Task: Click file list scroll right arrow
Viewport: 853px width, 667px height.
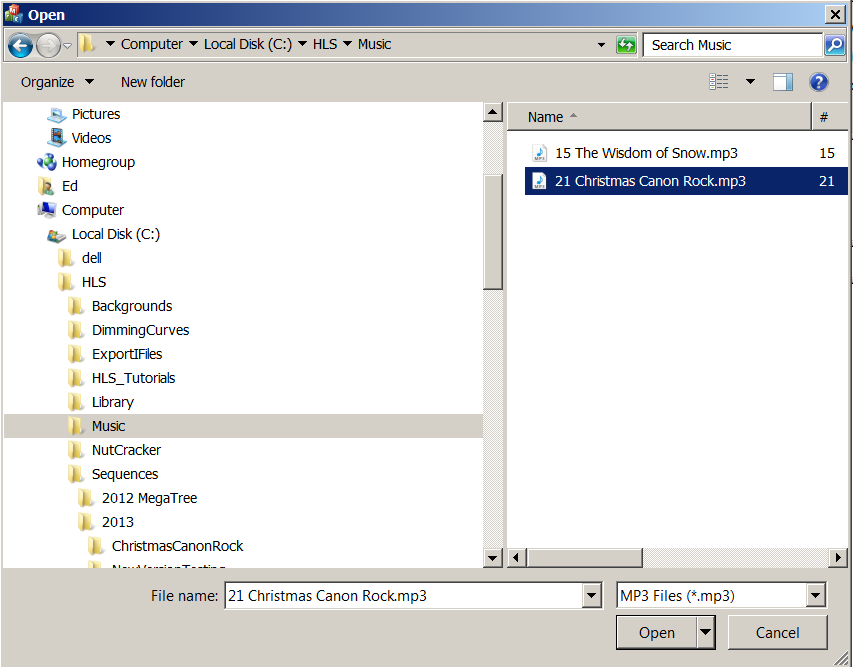Action: click(x=838, y=558)
